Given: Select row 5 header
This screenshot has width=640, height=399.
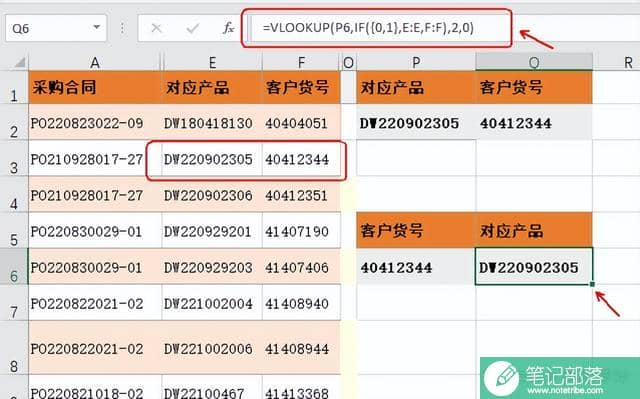Looking at the screenshot, I should pos(14,231).
